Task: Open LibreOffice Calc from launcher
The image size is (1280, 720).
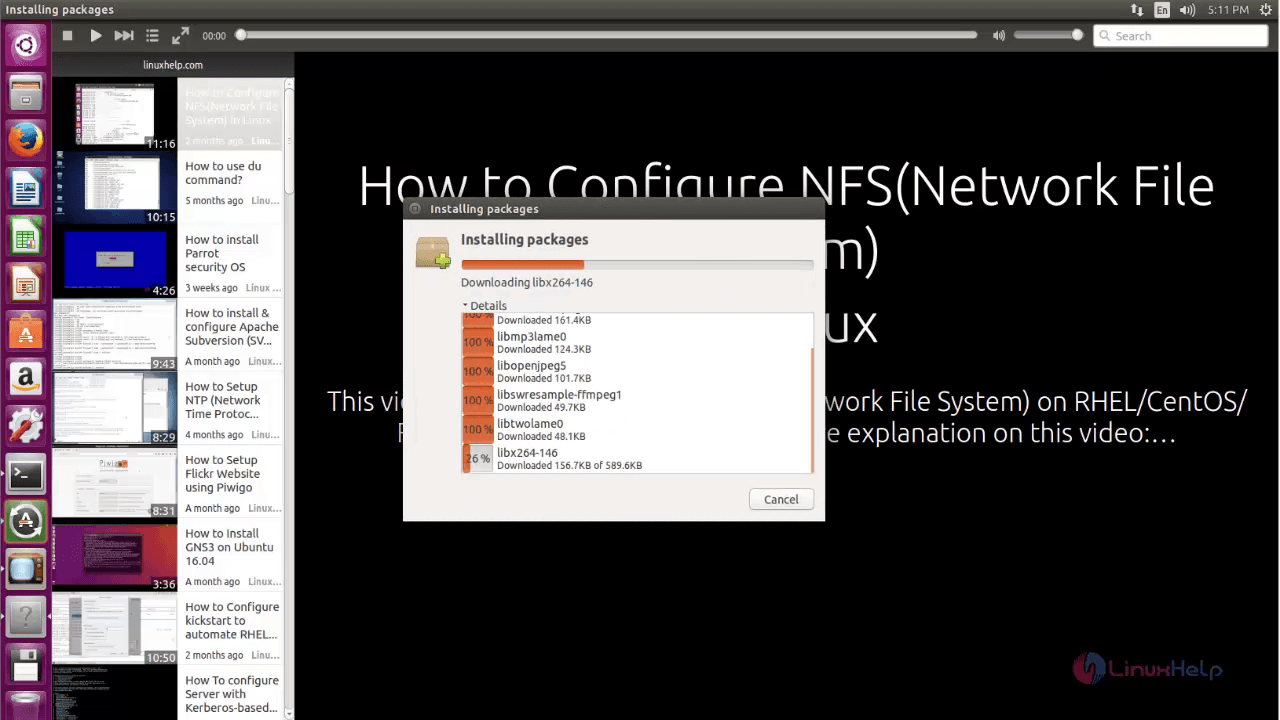Action: (26, 237)
